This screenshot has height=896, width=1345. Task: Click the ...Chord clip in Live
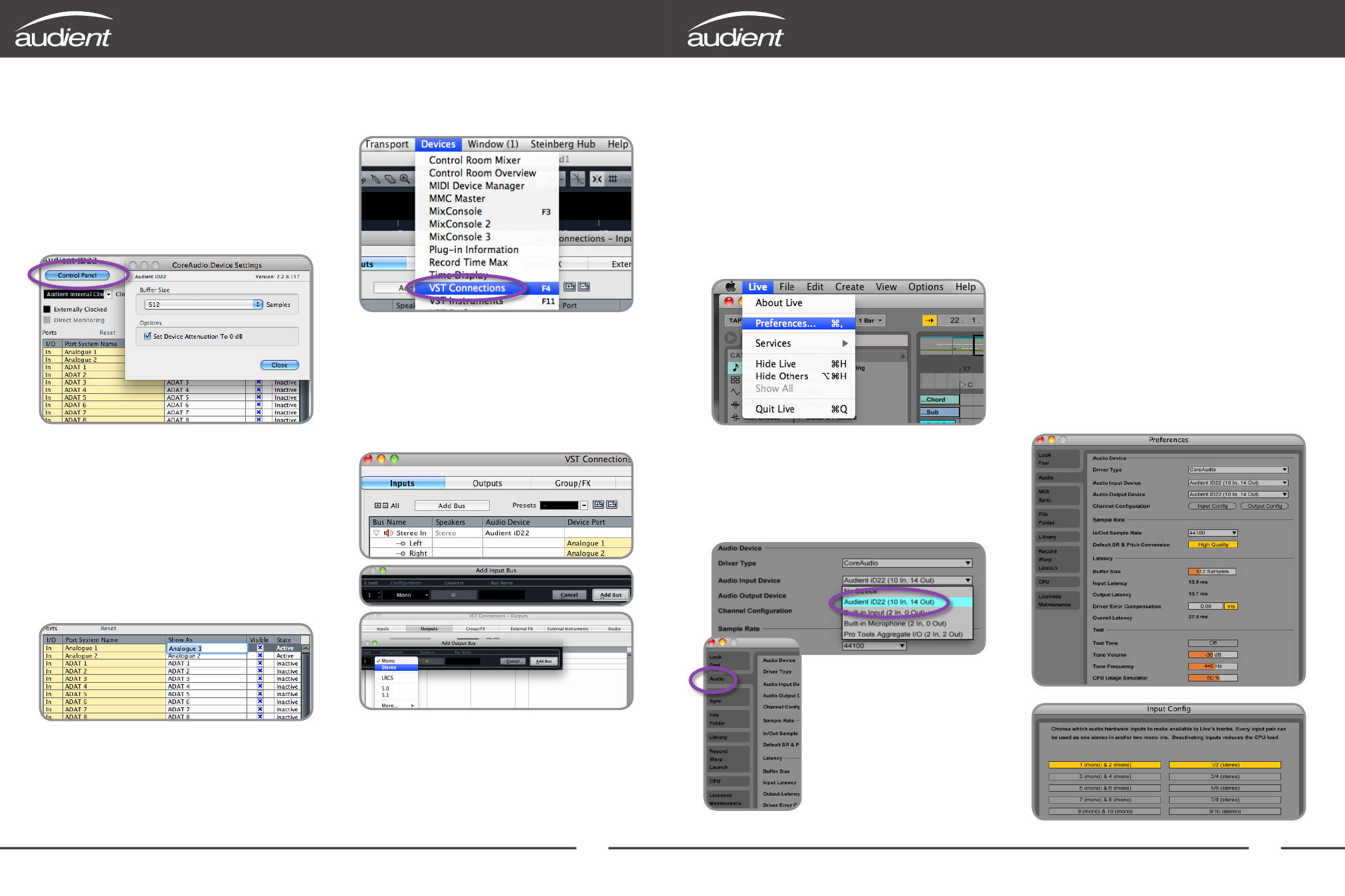click(x=940, y=400)
